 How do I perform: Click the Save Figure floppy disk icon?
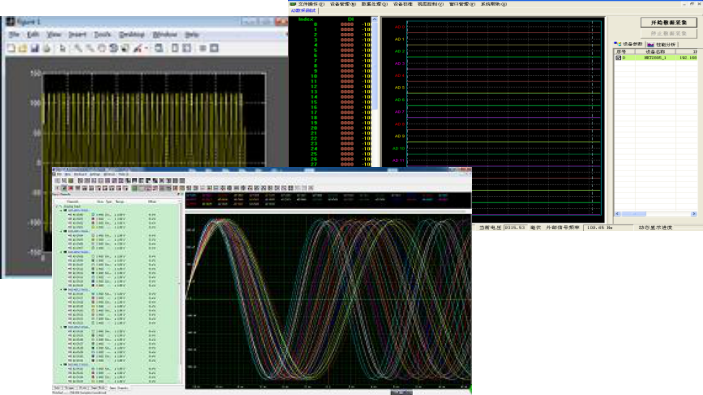click(35, 48)
